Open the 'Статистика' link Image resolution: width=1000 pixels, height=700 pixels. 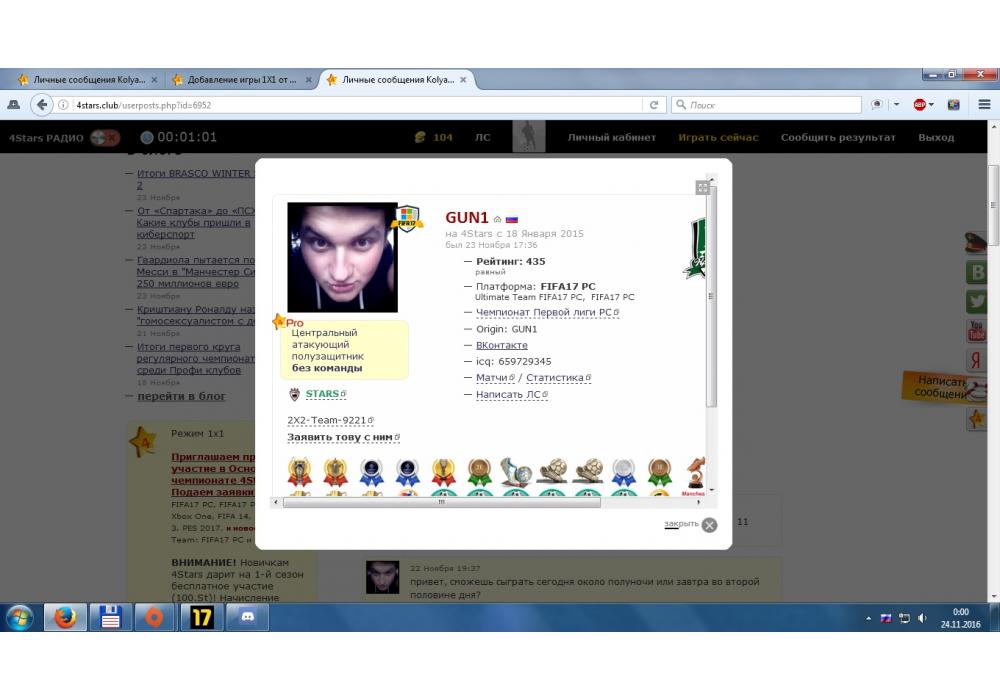tap(555, 377)
